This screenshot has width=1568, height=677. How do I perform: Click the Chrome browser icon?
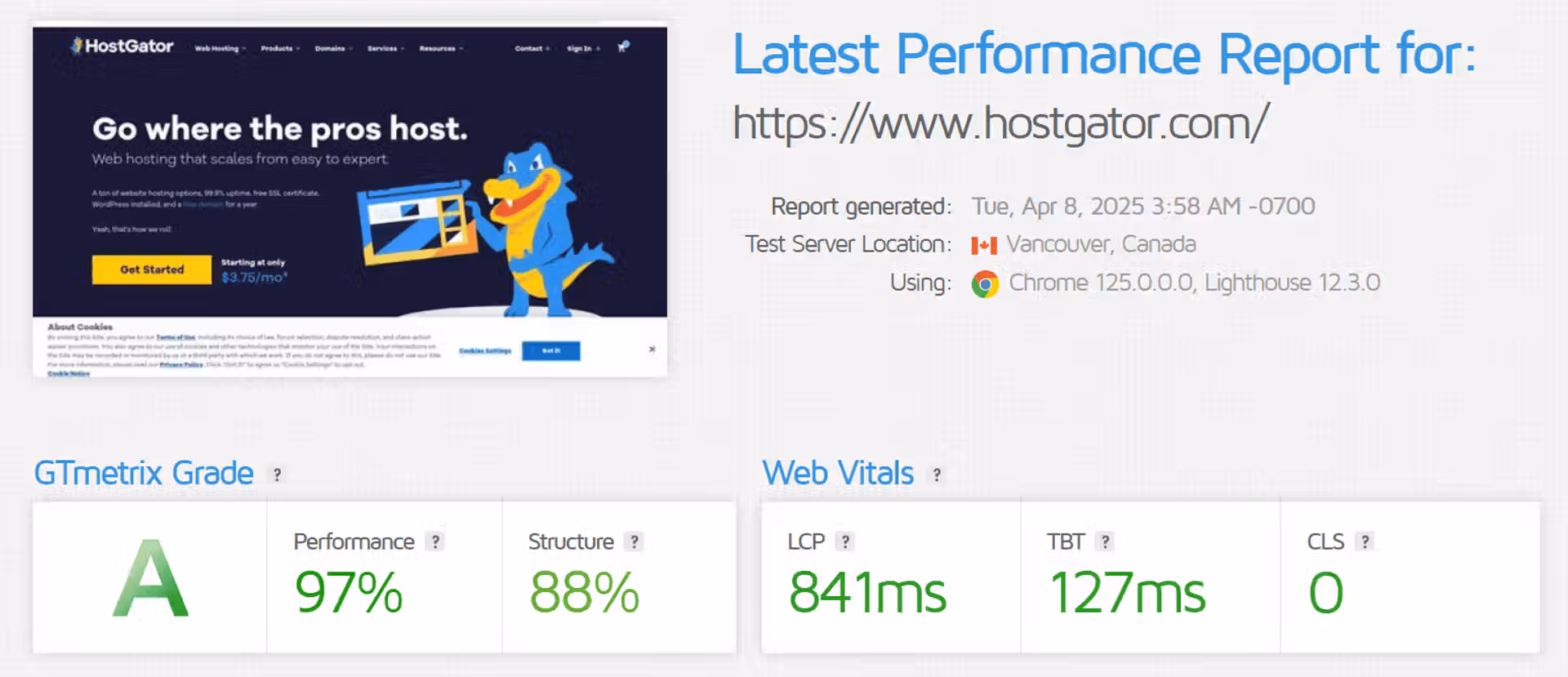985,283
